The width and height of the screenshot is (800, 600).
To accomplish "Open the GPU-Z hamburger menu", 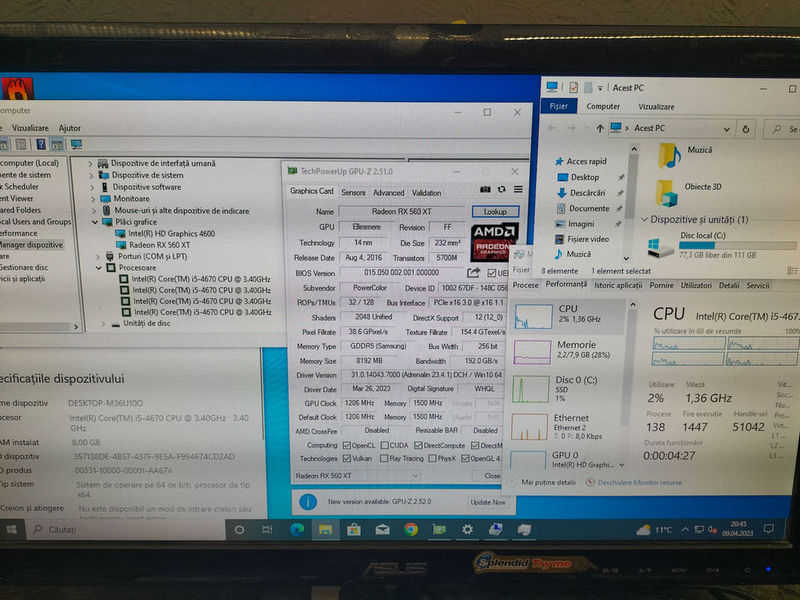I will pos(518,189).
